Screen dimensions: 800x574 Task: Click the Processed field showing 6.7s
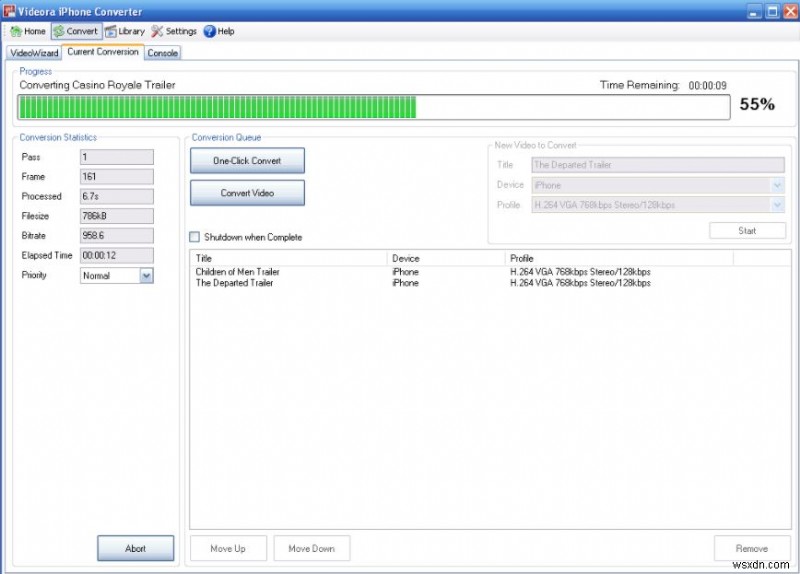click(x=117, y=196)
